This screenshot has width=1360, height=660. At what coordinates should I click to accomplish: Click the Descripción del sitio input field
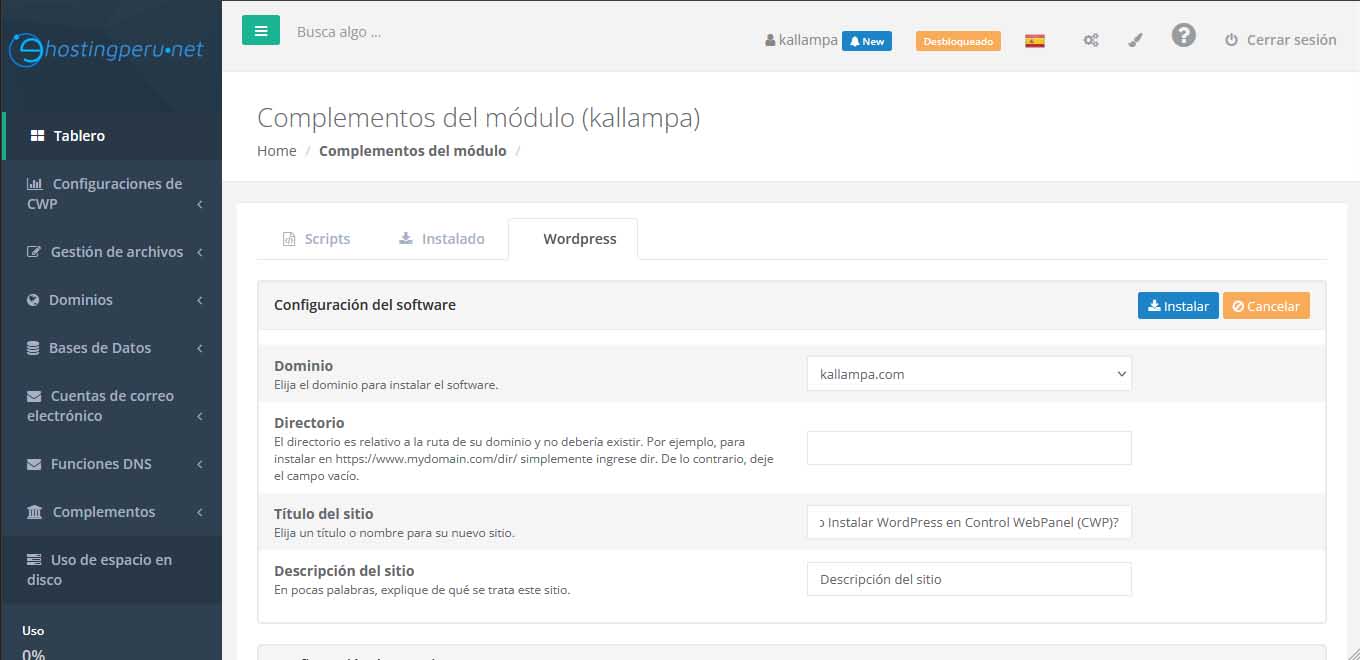(969, 579)
